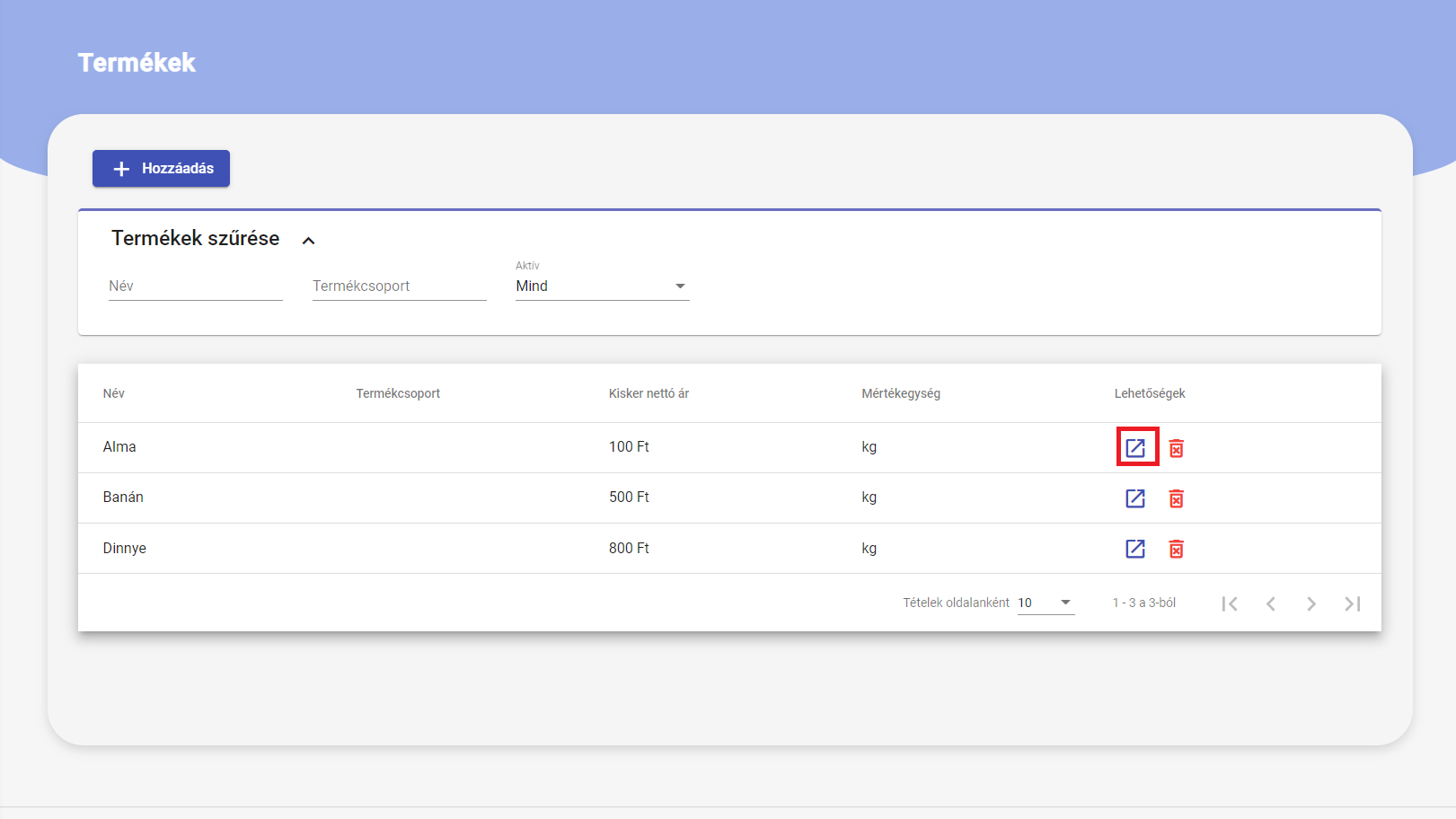The width and height of the screenshot is (1456, 819).
Task: Click the Hozzáadás add button
Action: (x=161, y=169)
